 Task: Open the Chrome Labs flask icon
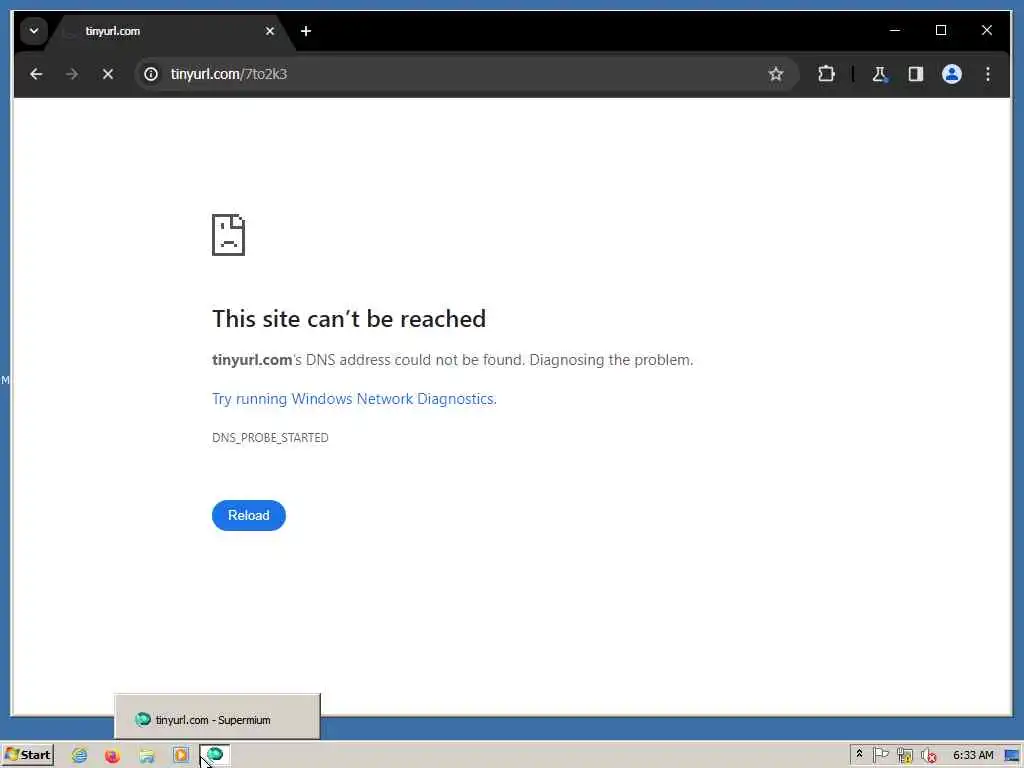pyautogui.click(x=880, y=74)
